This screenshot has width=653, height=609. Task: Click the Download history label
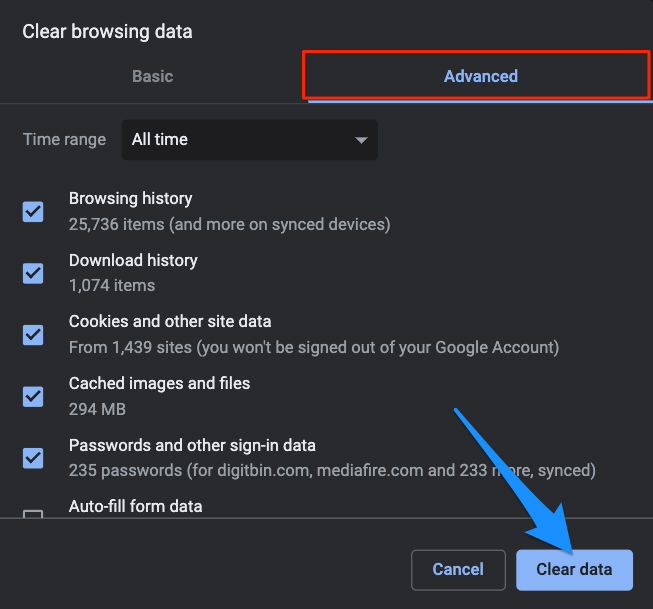133,260
